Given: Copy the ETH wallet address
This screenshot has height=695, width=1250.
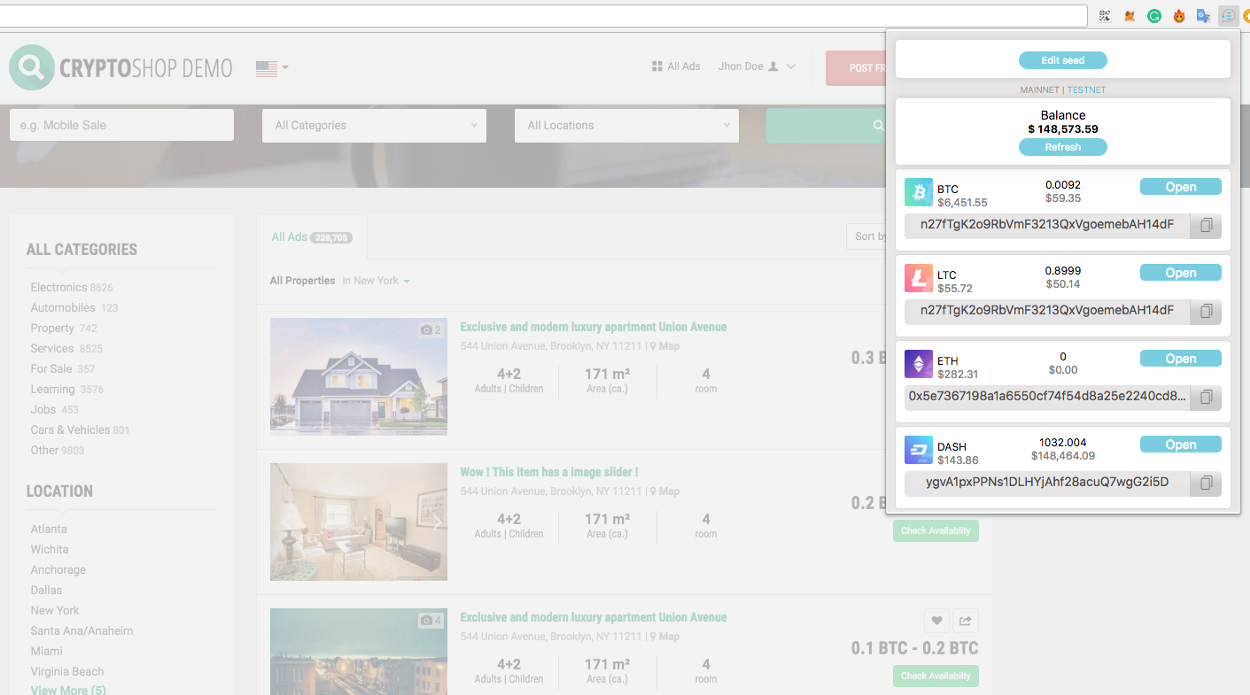Looking at the screenshot, I should coord(1206,397).
